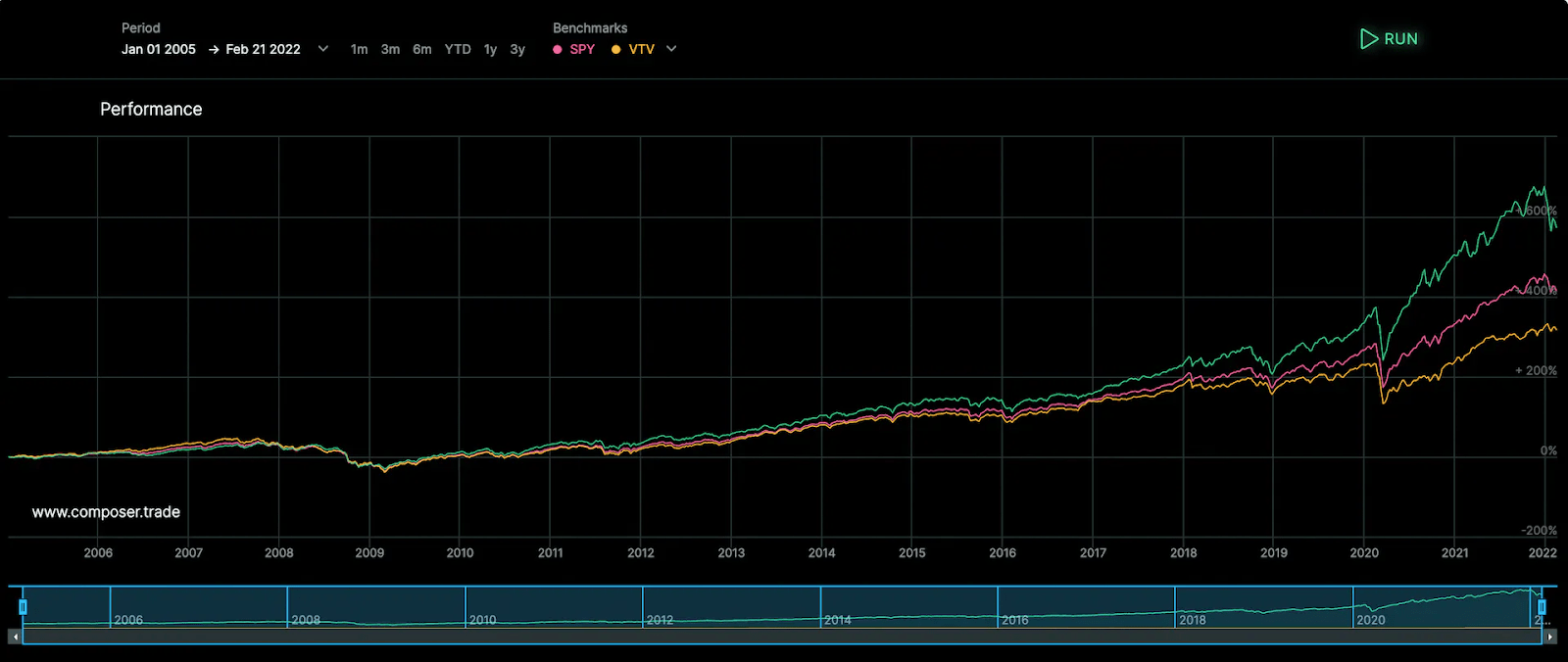Switch to the 6m time range
Viewport: 1568px width, 662px height.
(x=421, y=50)
